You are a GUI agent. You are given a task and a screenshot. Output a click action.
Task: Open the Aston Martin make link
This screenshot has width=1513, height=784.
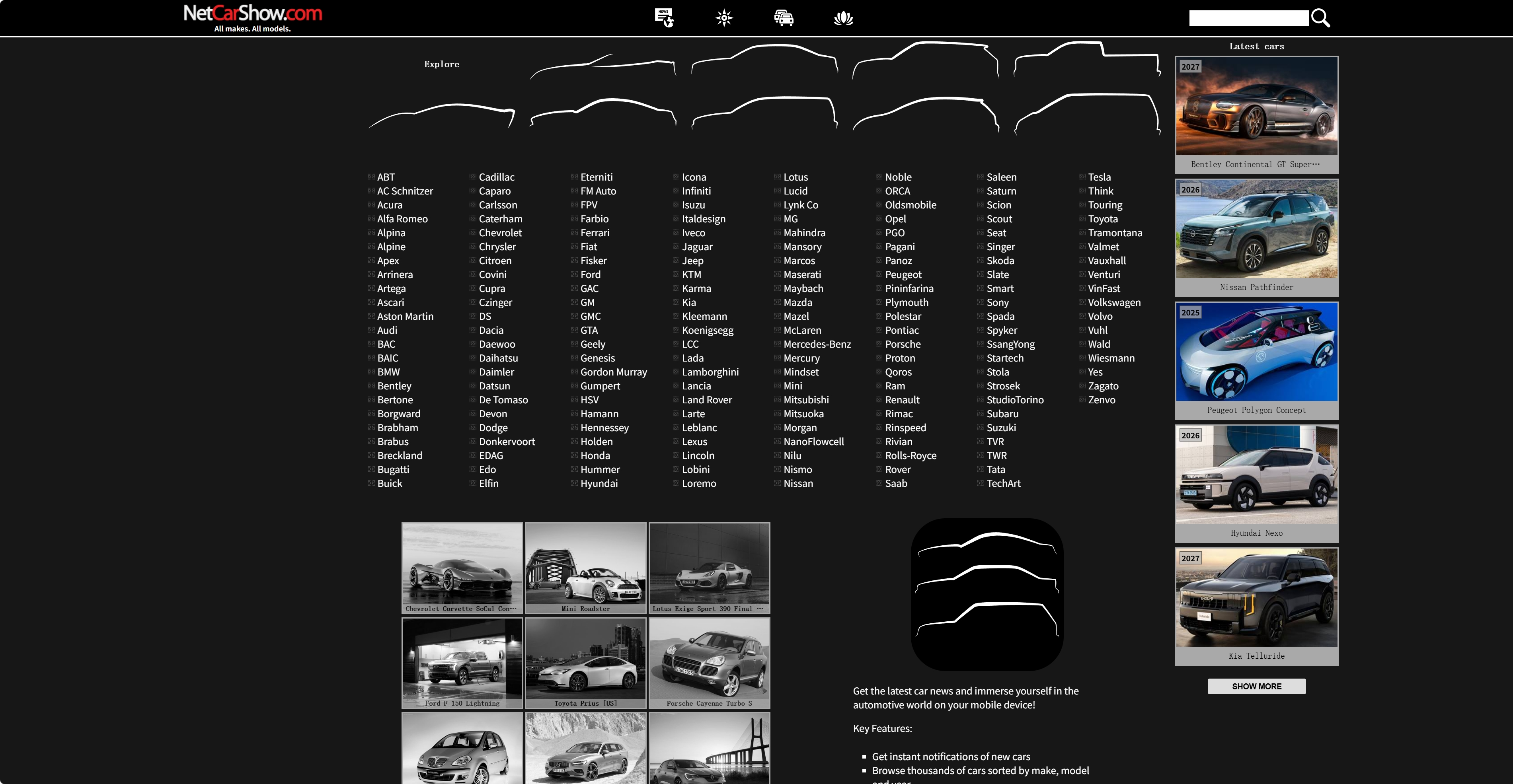click(x=405, y=317)
